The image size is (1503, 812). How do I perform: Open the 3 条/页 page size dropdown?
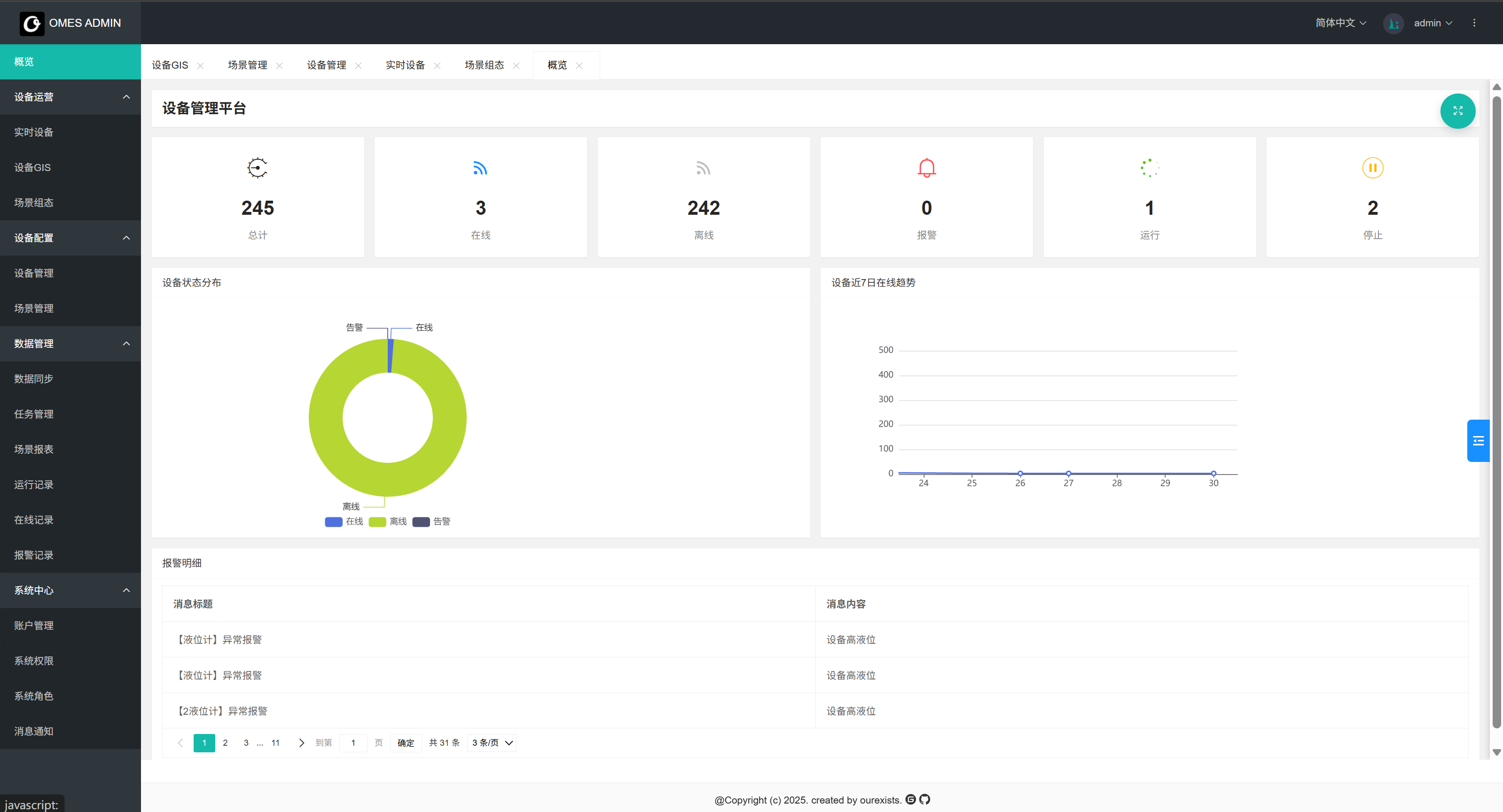tap(492, 742)
